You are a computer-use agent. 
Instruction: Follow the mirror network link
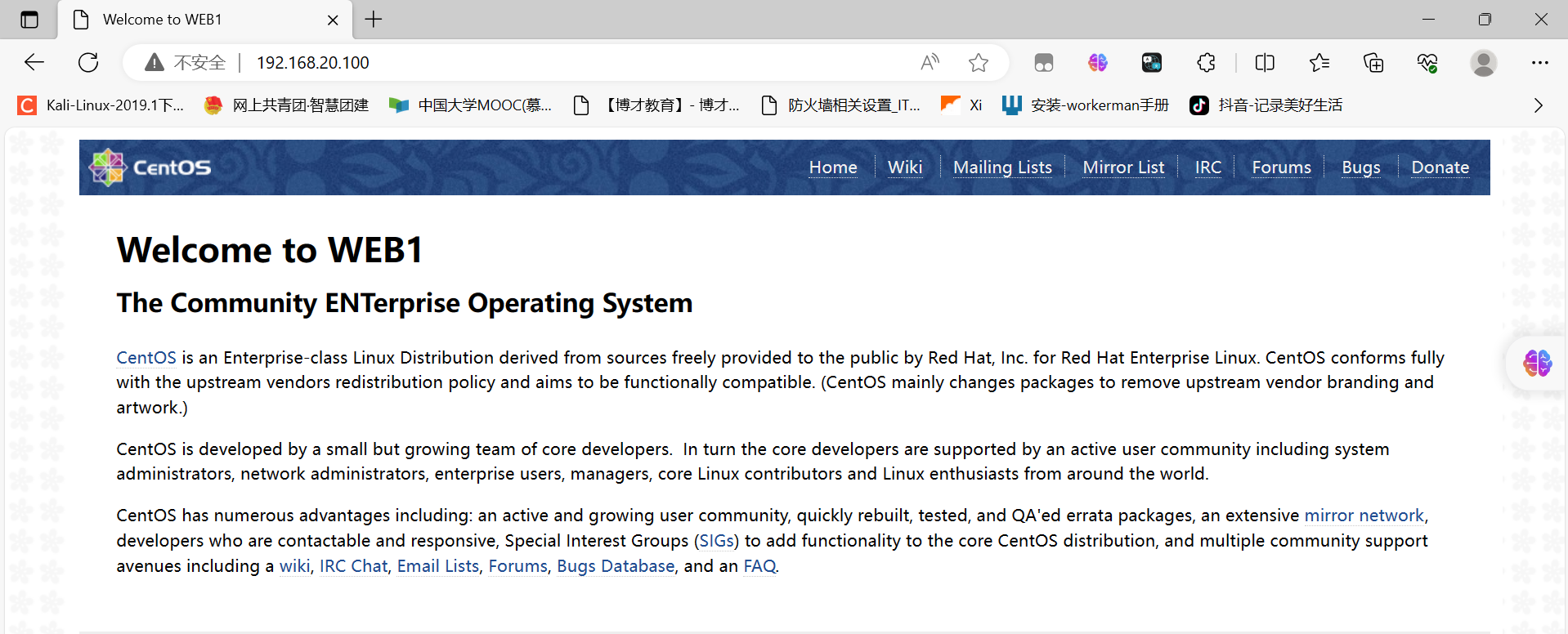[1364, 516]
